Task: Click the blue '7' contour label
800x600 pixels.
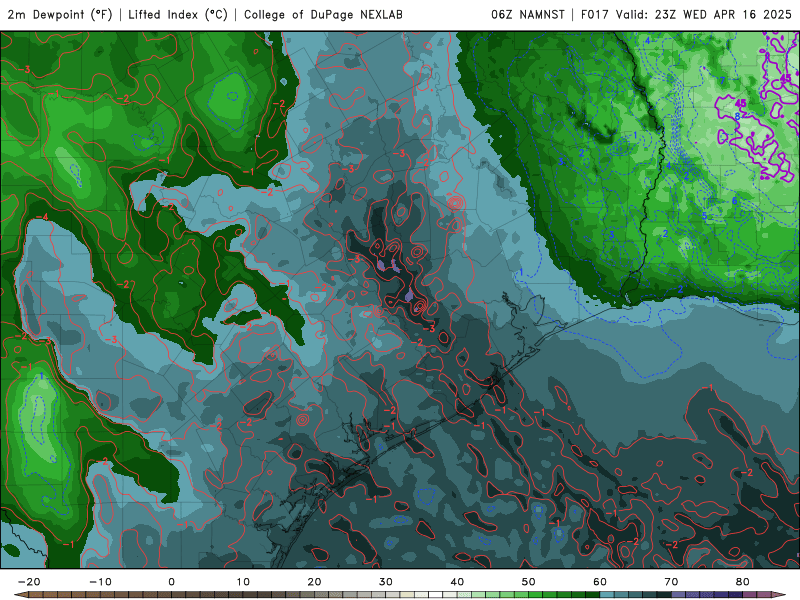Action: pyautogui.click(x=722, y=81)
